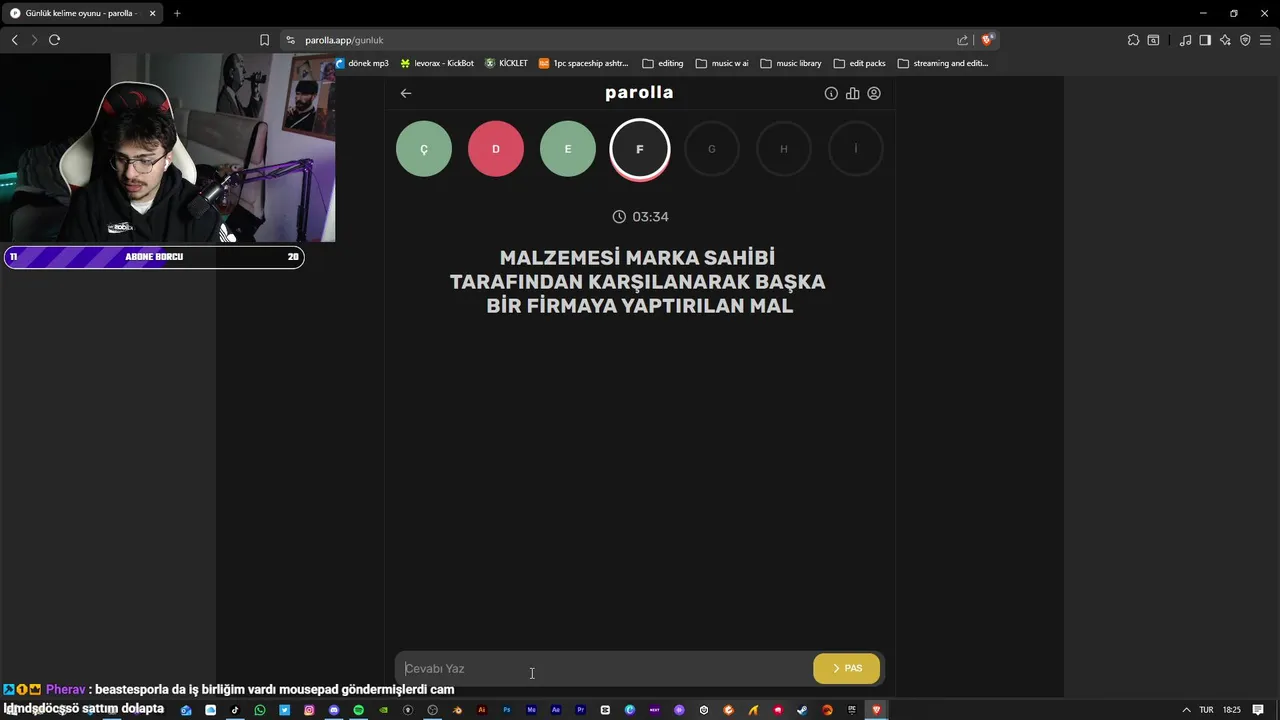Open Discord from the taskbar

point(334,710)
